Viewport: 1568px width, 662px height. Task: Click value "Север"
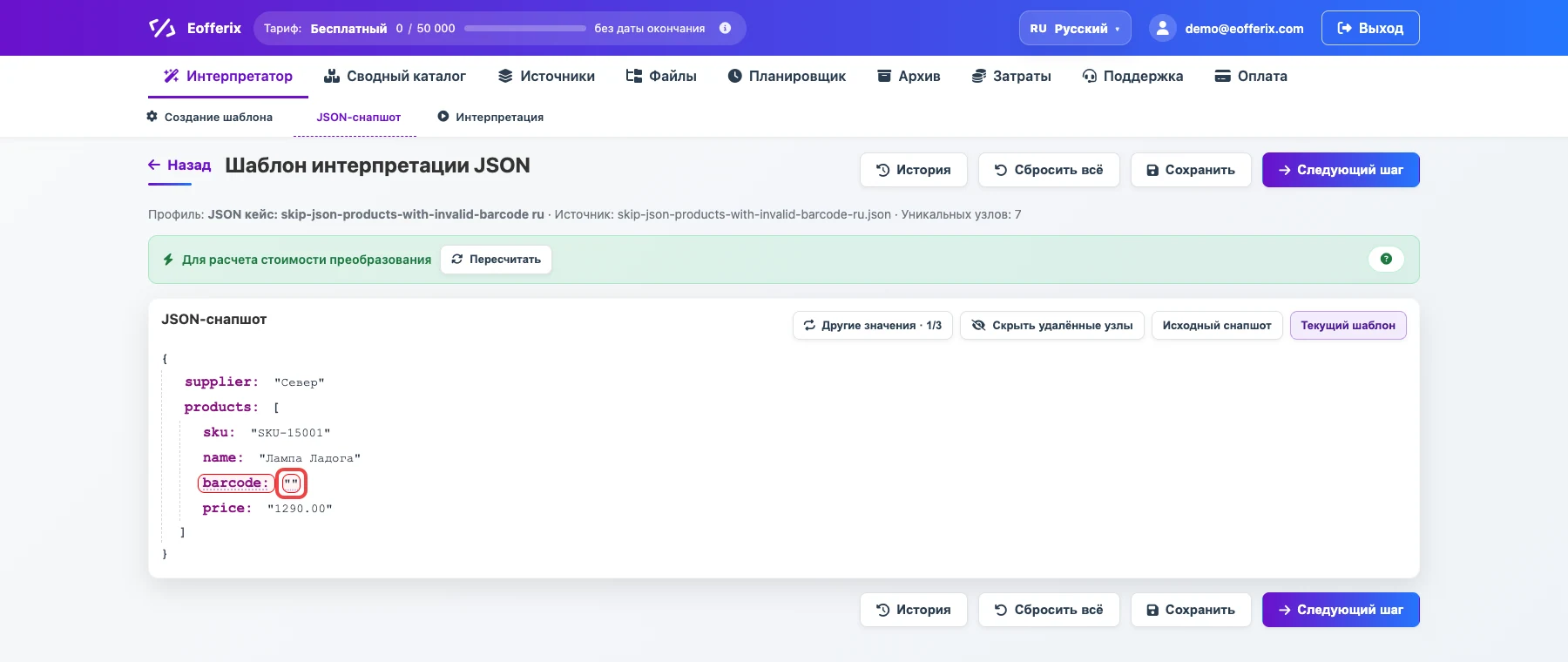(299, 382)
